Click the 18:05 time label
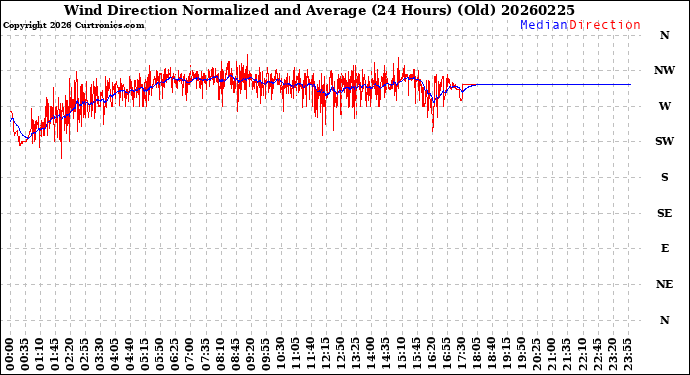The height and width of the screenshot is (375, 690). (x=476, y=354)
